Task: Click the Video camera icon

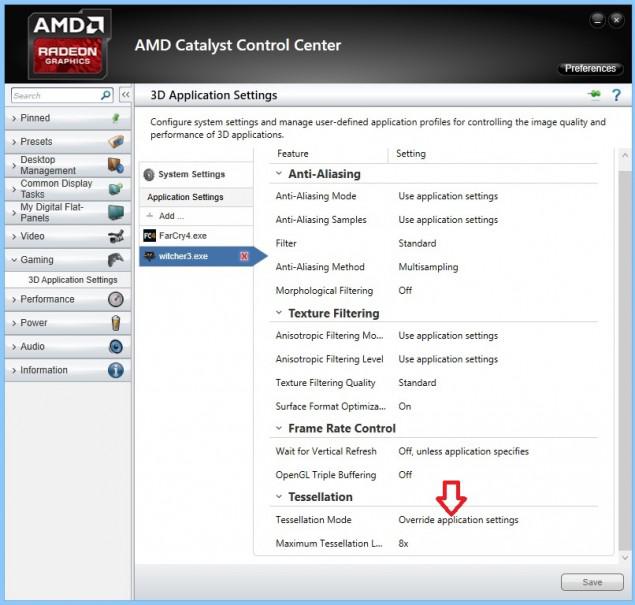Action: coord(116,237)
